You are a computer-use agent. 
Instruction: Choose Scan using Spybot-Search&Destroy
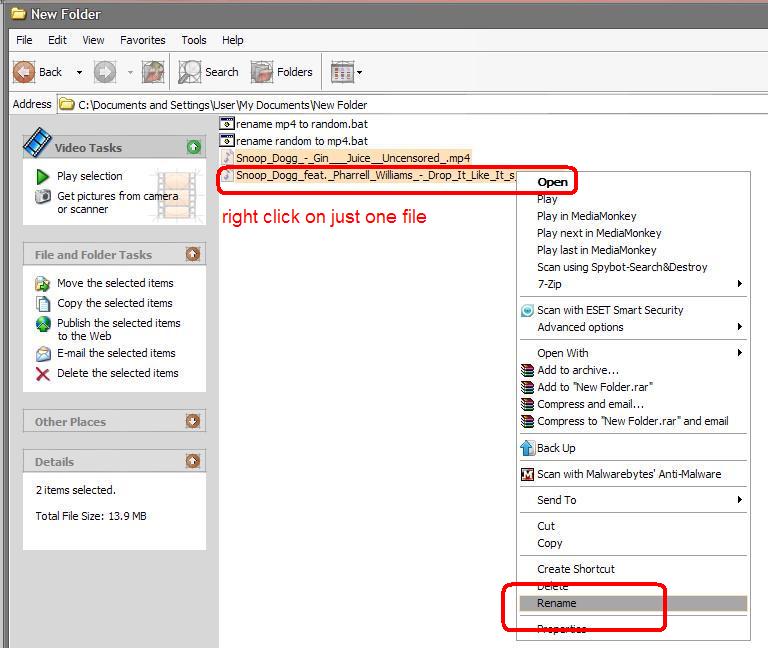(x=622, y=267)
